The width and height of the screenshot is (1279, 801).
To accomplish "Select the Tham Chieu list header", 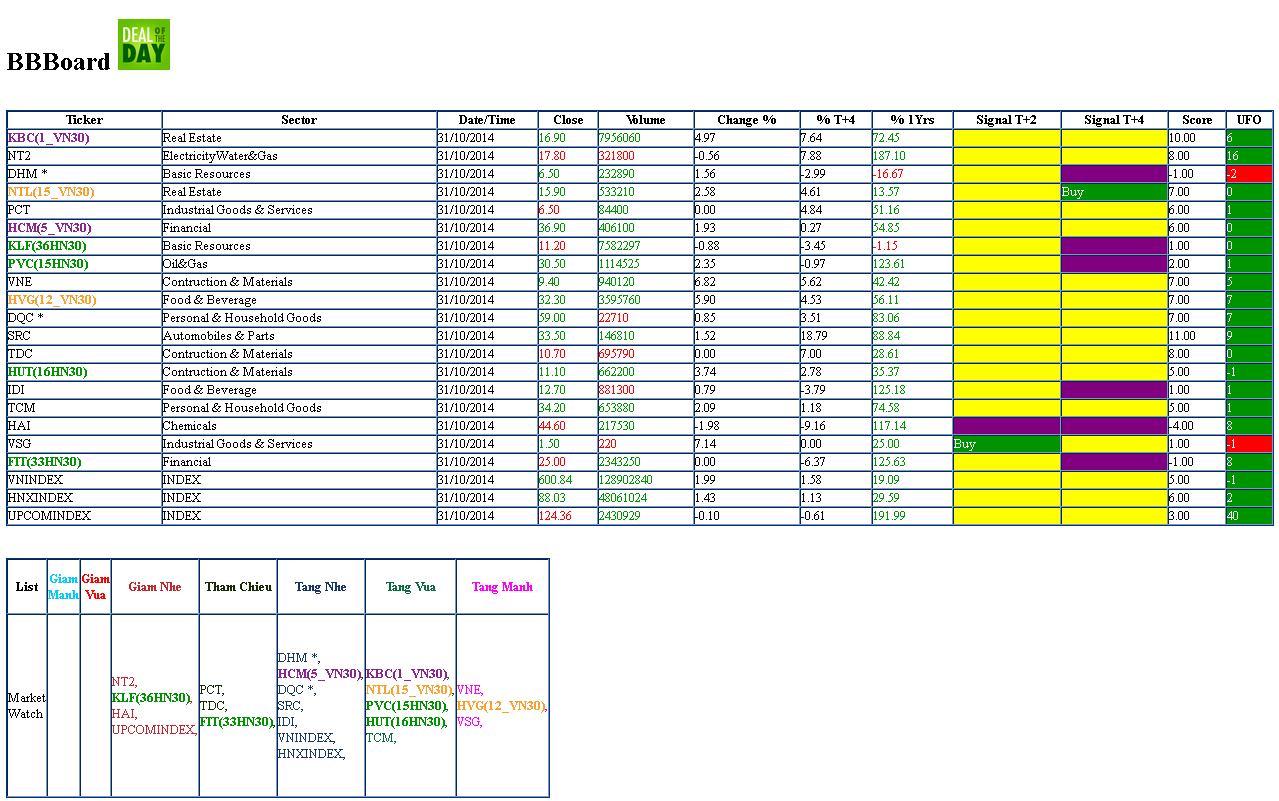I will [x=238, y=587].
